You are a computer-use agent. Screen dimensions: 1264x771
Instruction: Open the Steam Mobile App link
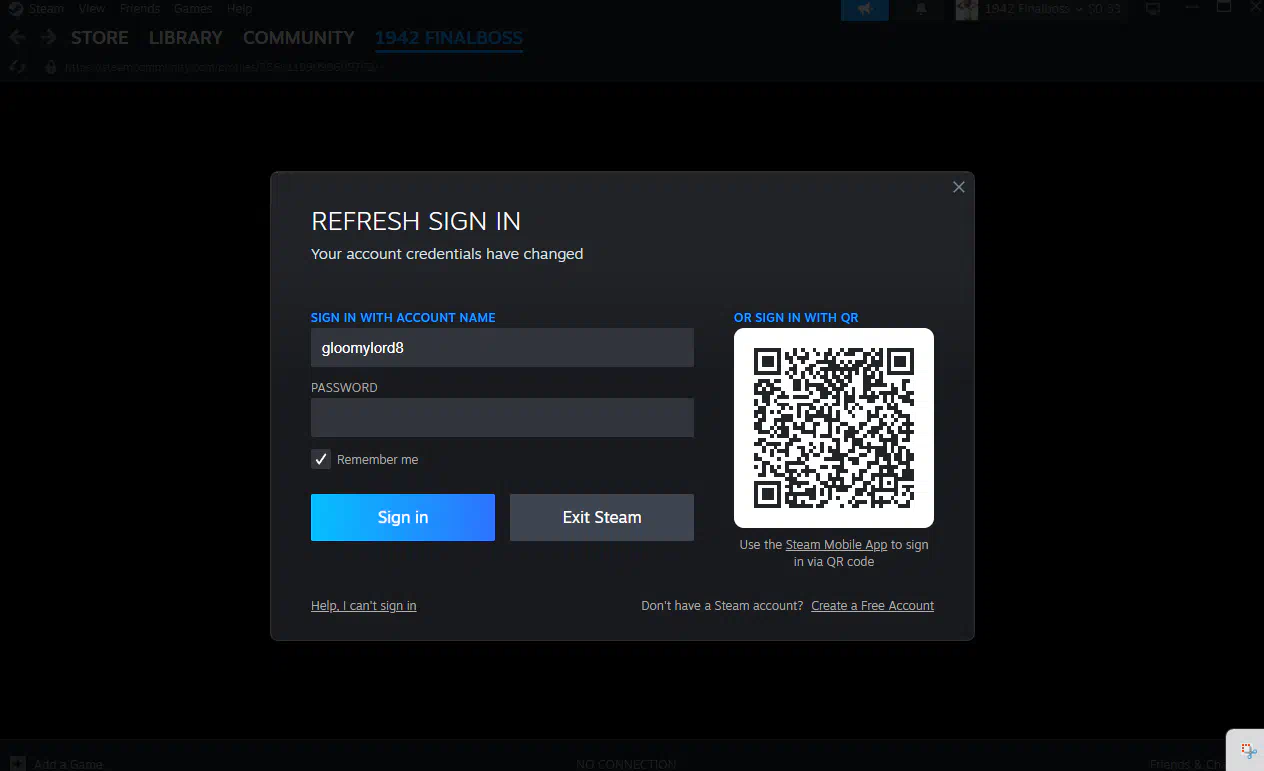[x=836, y=545]
